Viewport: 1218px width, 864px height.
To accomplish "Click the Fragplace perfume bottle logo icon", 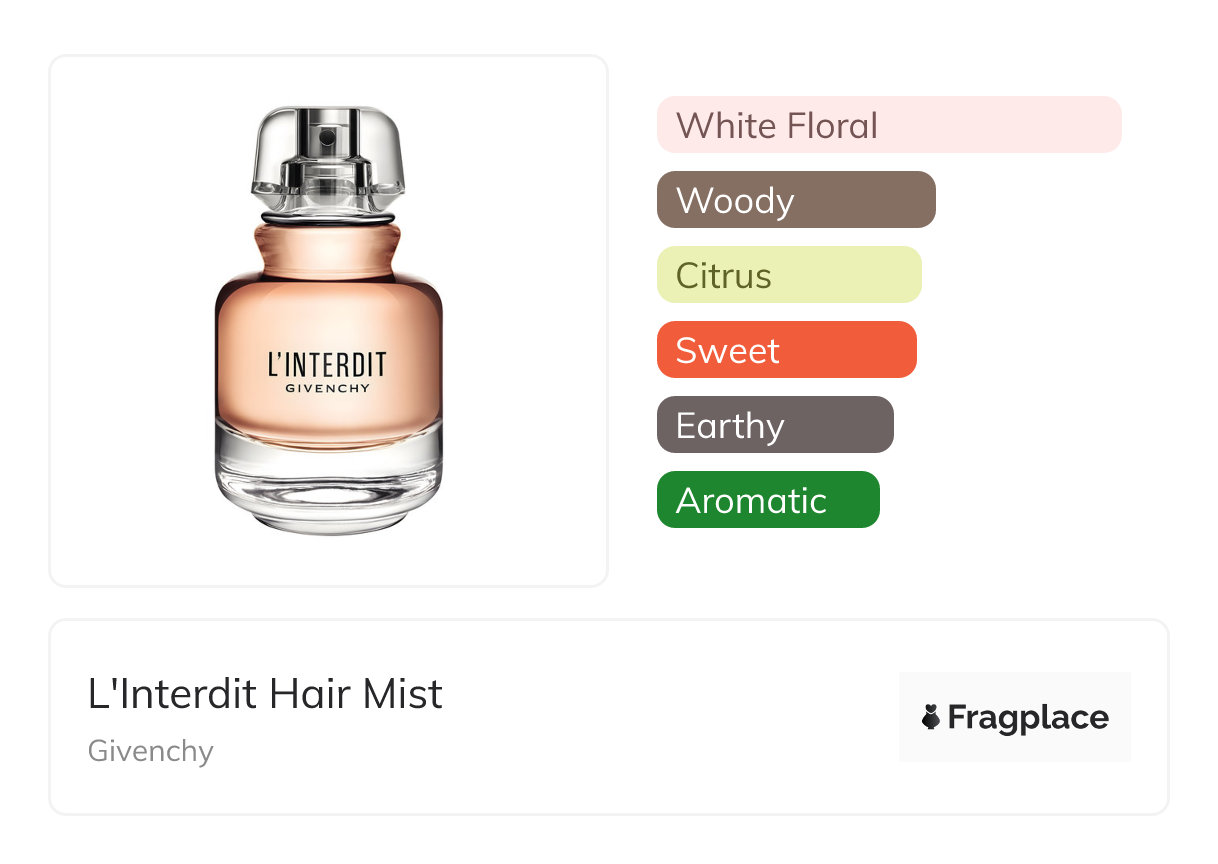I will (931, 717).
